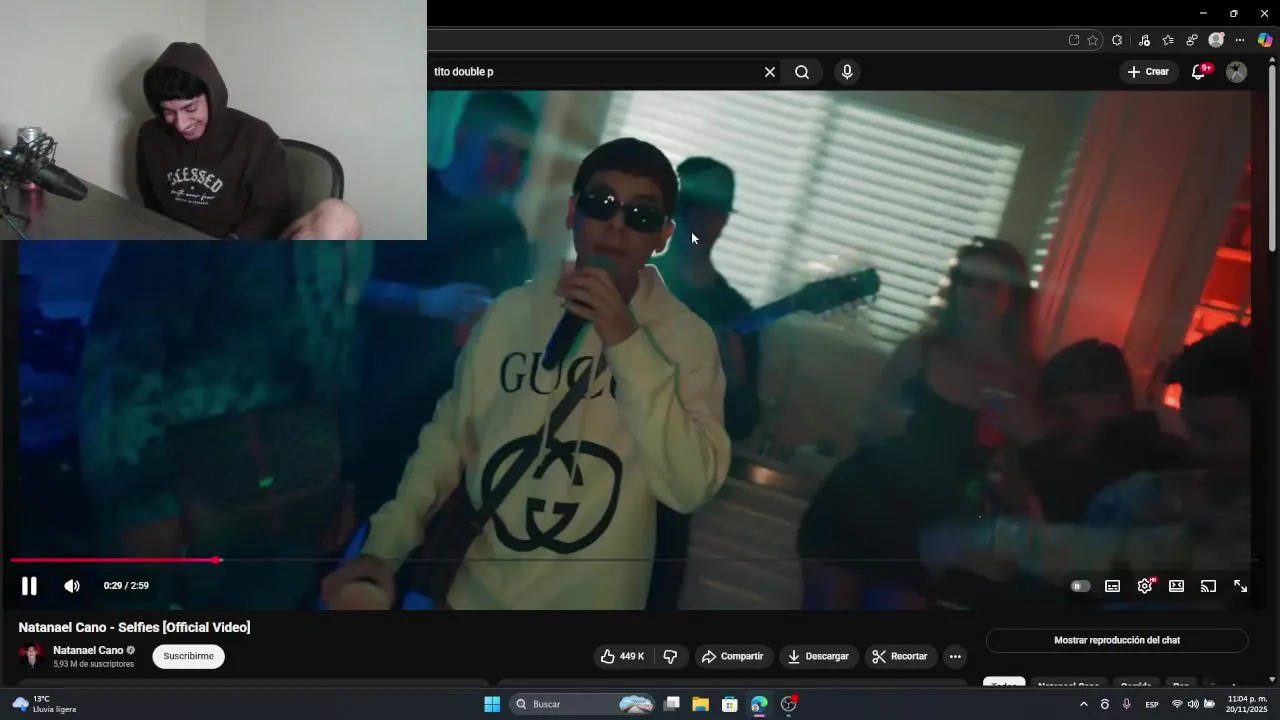The height and width of the screenshot is (720, 1280).
Task: Run search with the magnifier icon
Action: point(802,72)
